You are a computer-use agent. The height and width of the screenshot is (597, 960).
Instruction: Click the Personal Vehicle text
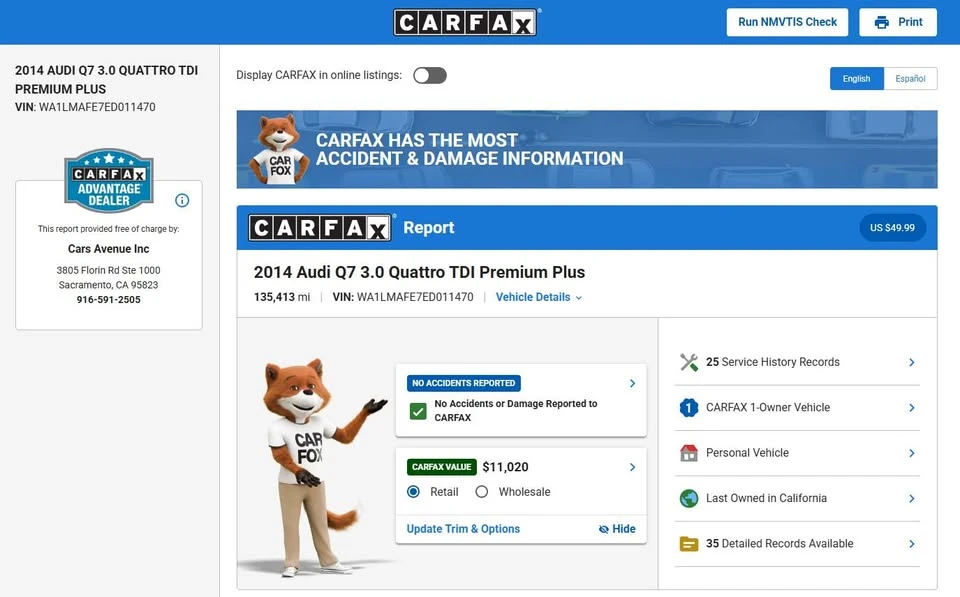coord(747,452)
